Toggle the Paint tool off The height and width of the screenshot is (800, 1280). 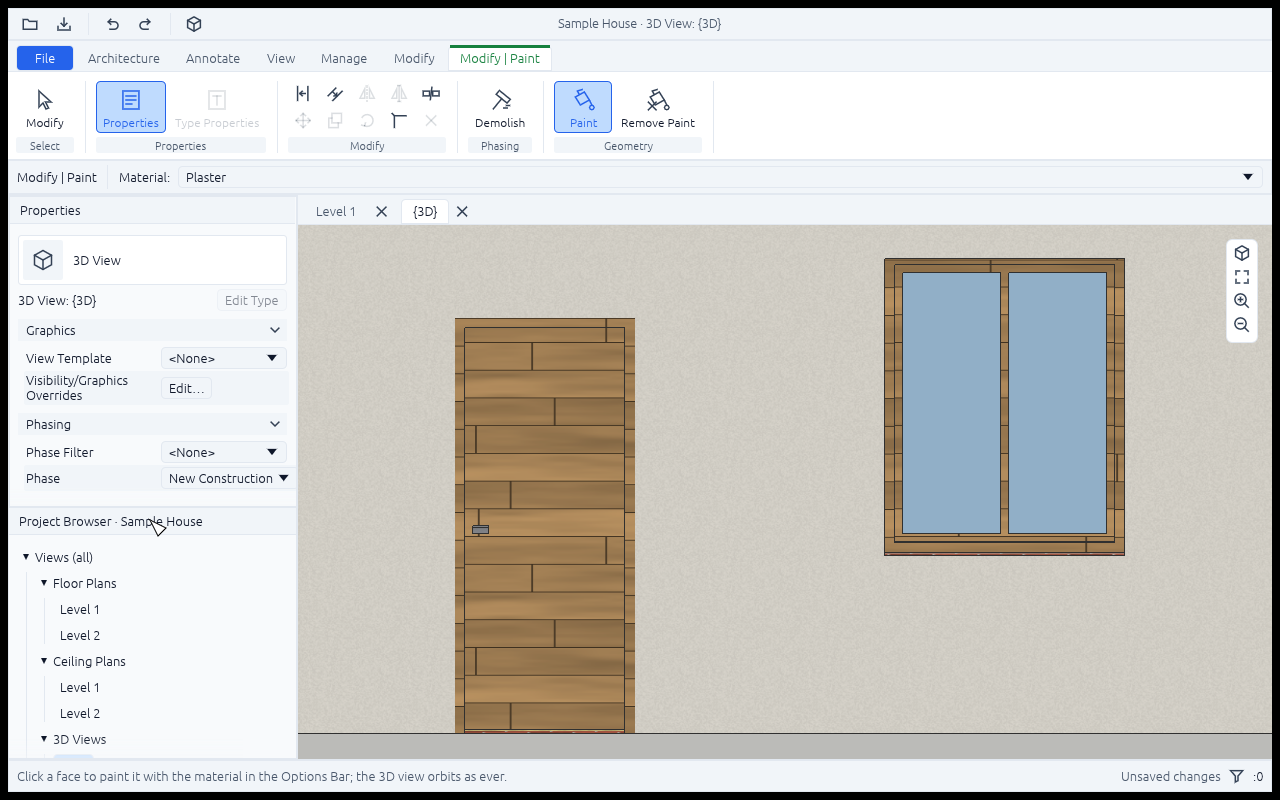point(583,107)
